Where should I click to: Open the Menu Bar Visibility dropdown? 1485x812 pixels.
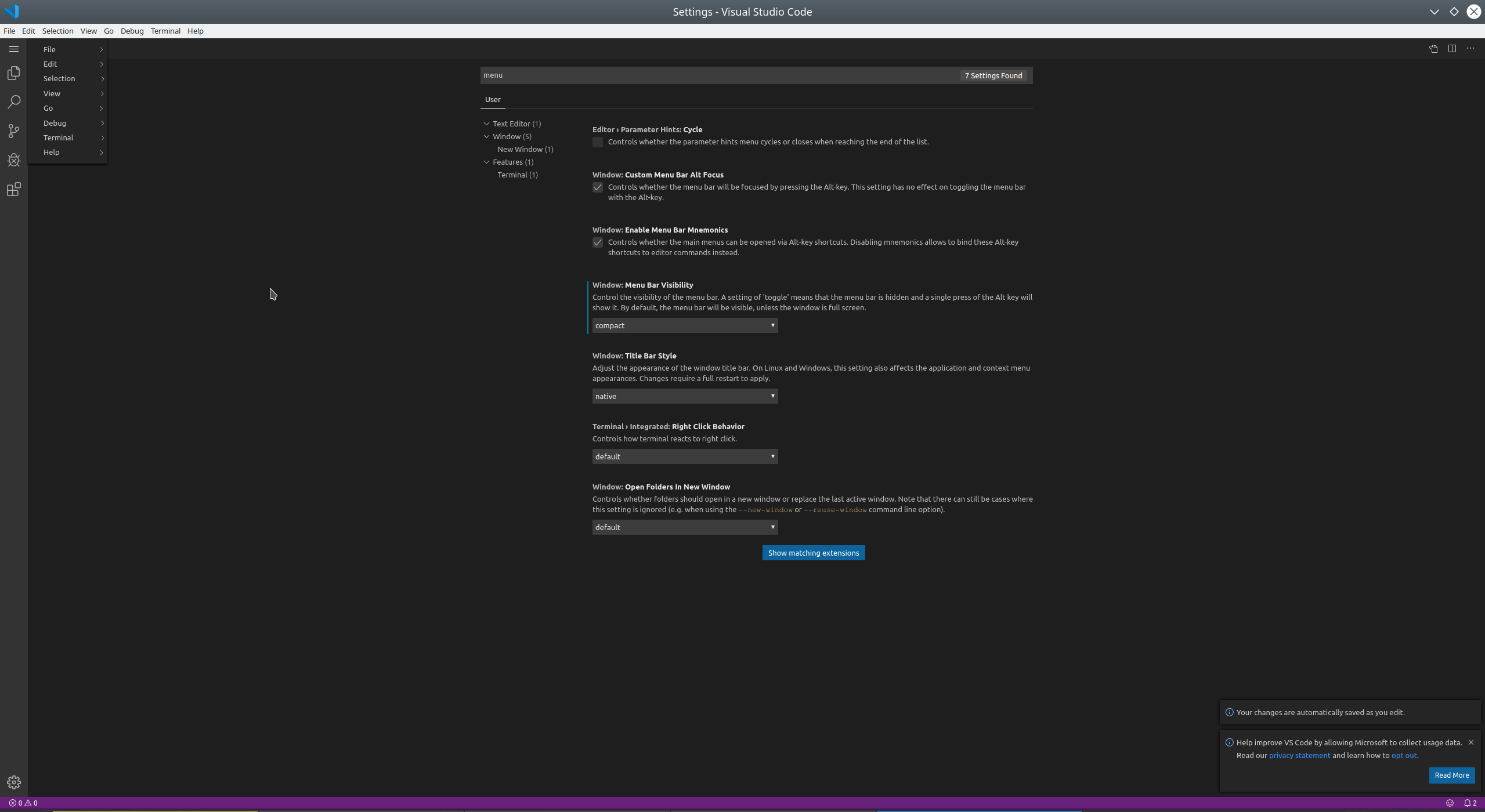(684, 325)
